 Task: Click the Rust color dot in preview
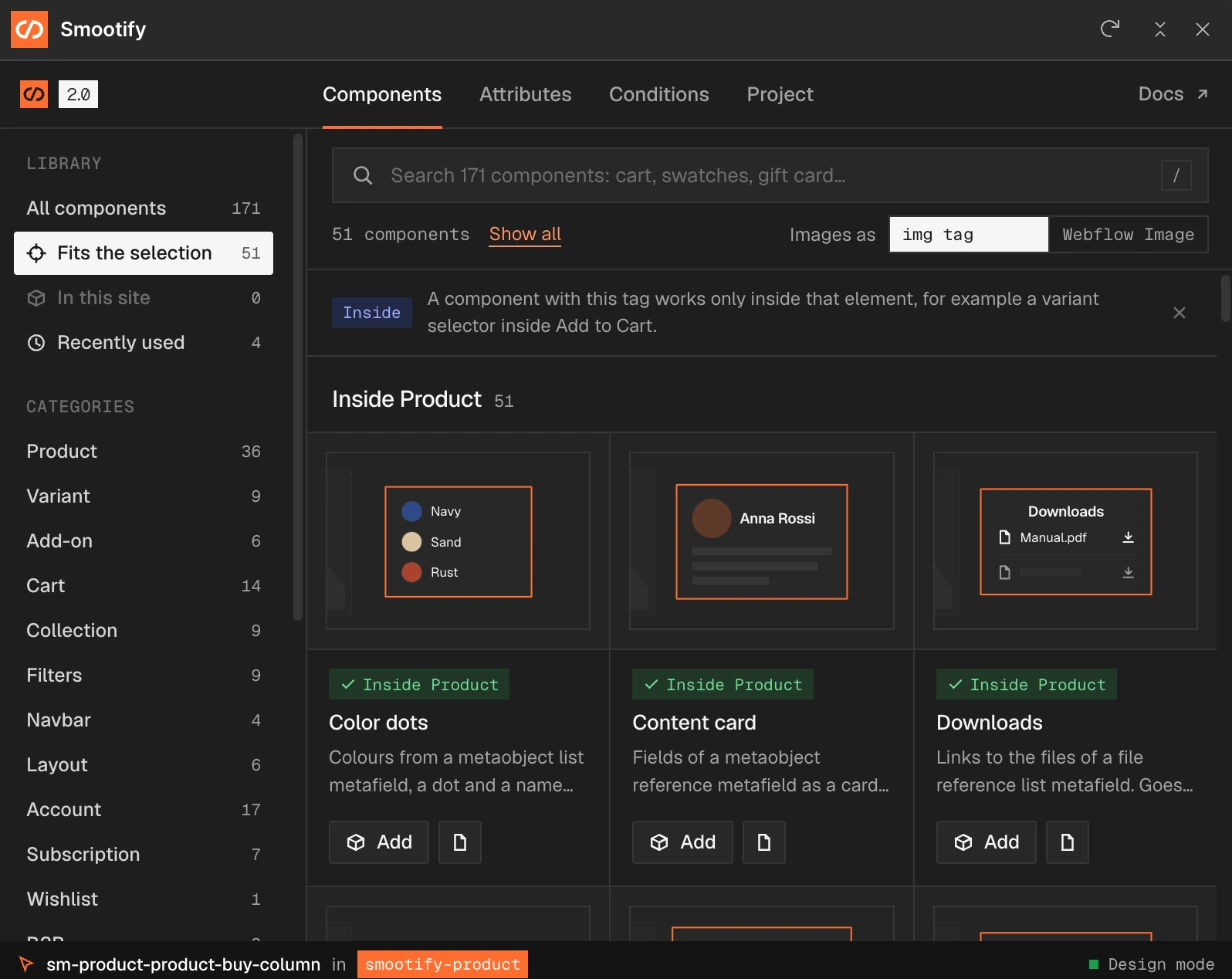click(411, 572)
